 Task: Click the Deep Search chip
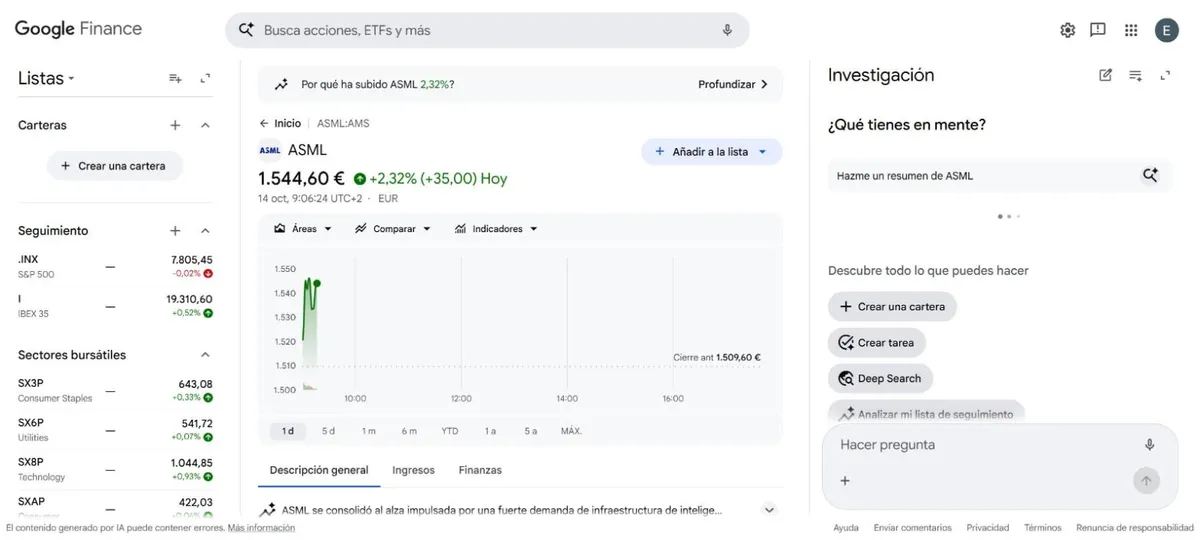coord(880,379)
